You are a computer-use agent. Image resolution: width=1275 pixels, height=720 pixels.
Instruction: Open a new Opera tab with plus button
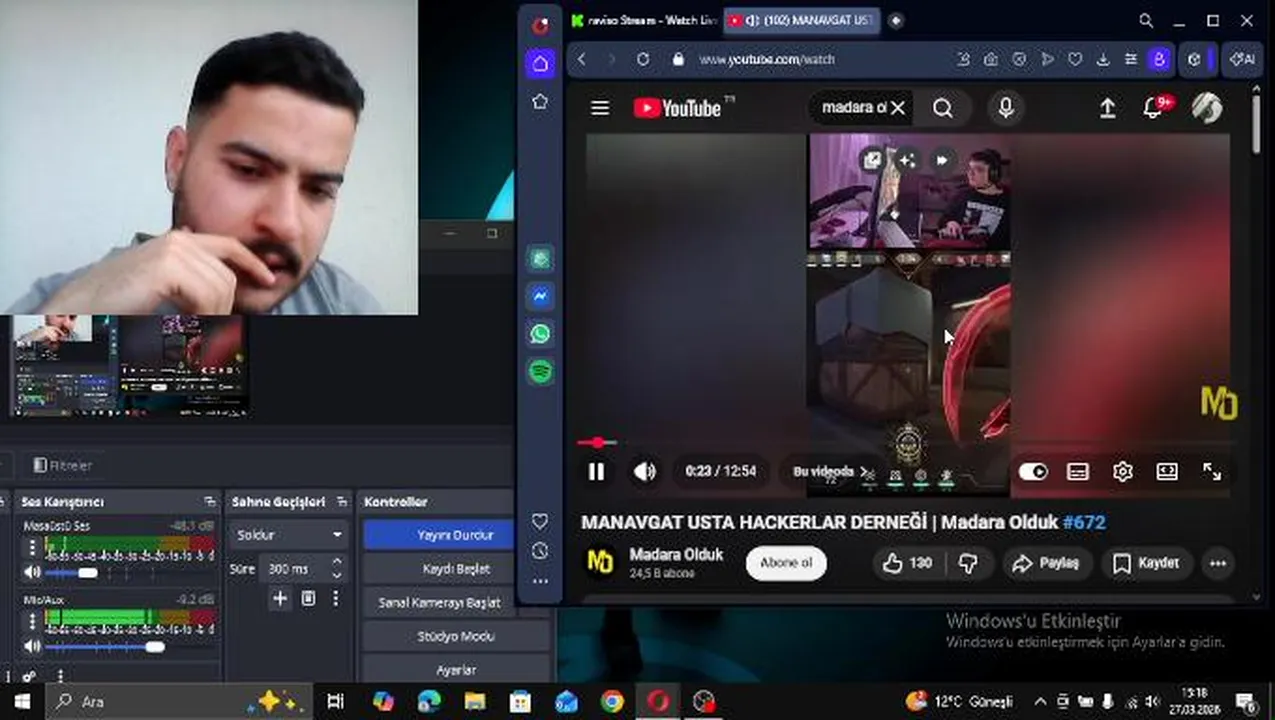(896, 20)
